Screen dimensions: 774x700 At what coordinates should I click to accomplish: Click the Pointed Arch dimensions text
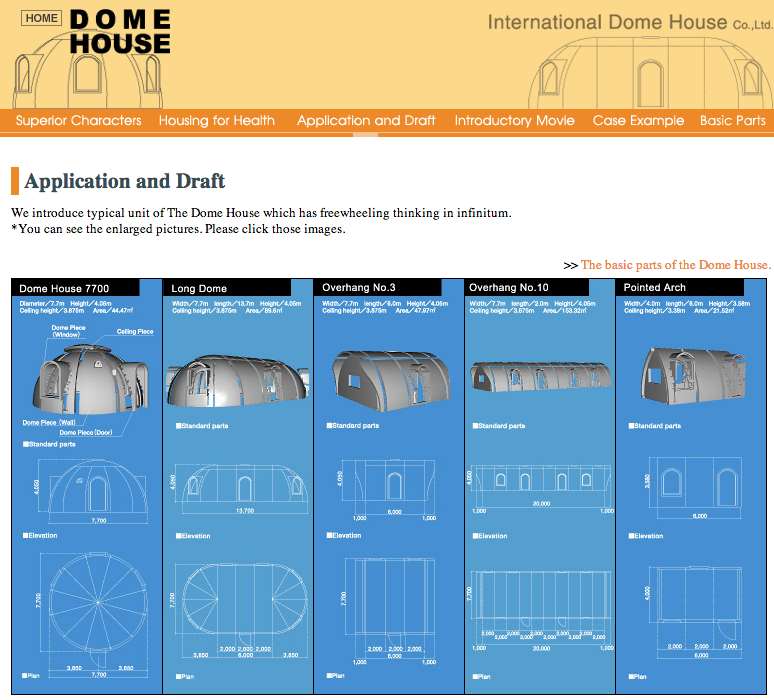coord(687,307)
